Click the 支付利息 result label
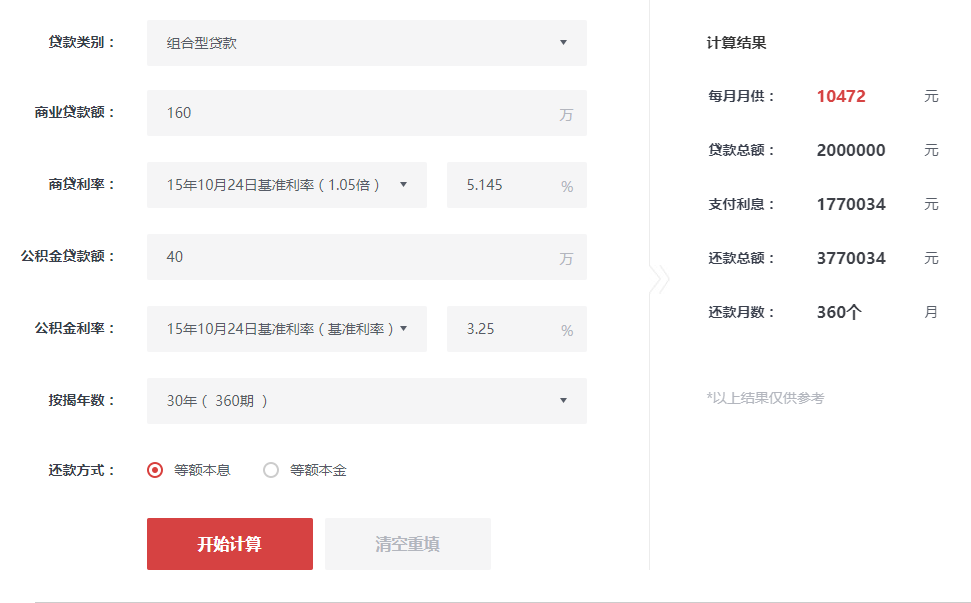971x603 pixels. point(741,204)
